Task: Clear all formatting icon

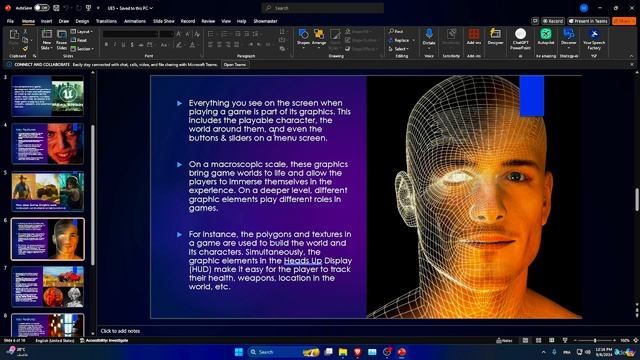Action: 197,34
